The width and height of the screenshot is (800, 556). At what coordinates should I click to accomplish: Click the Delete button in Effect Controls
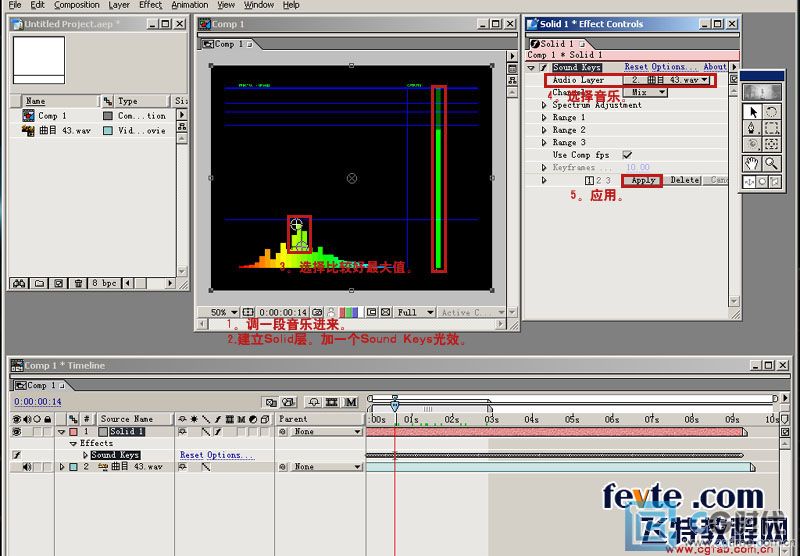684,180
